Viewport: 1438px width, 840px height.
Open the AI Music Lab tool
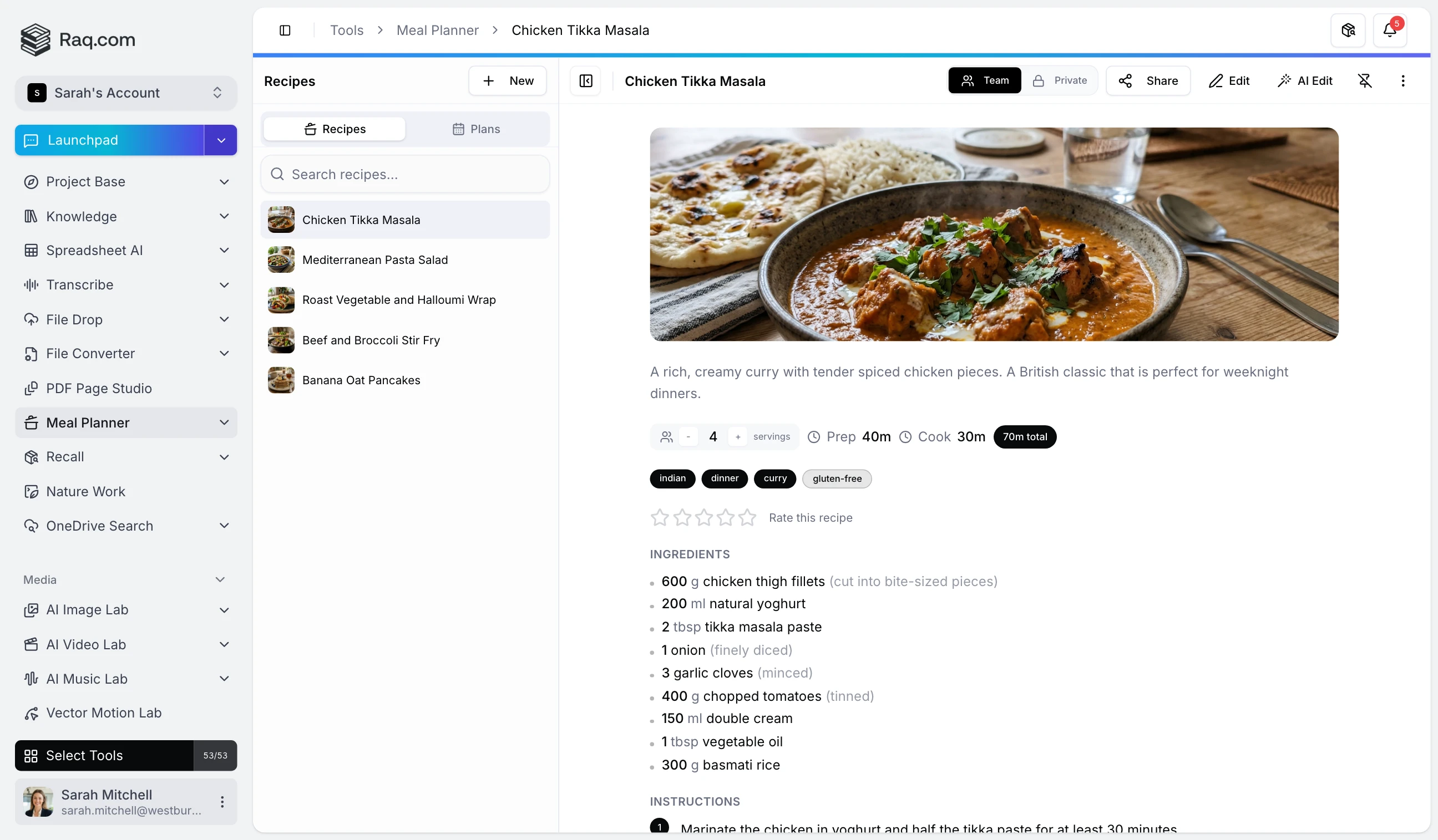point(86,679)
